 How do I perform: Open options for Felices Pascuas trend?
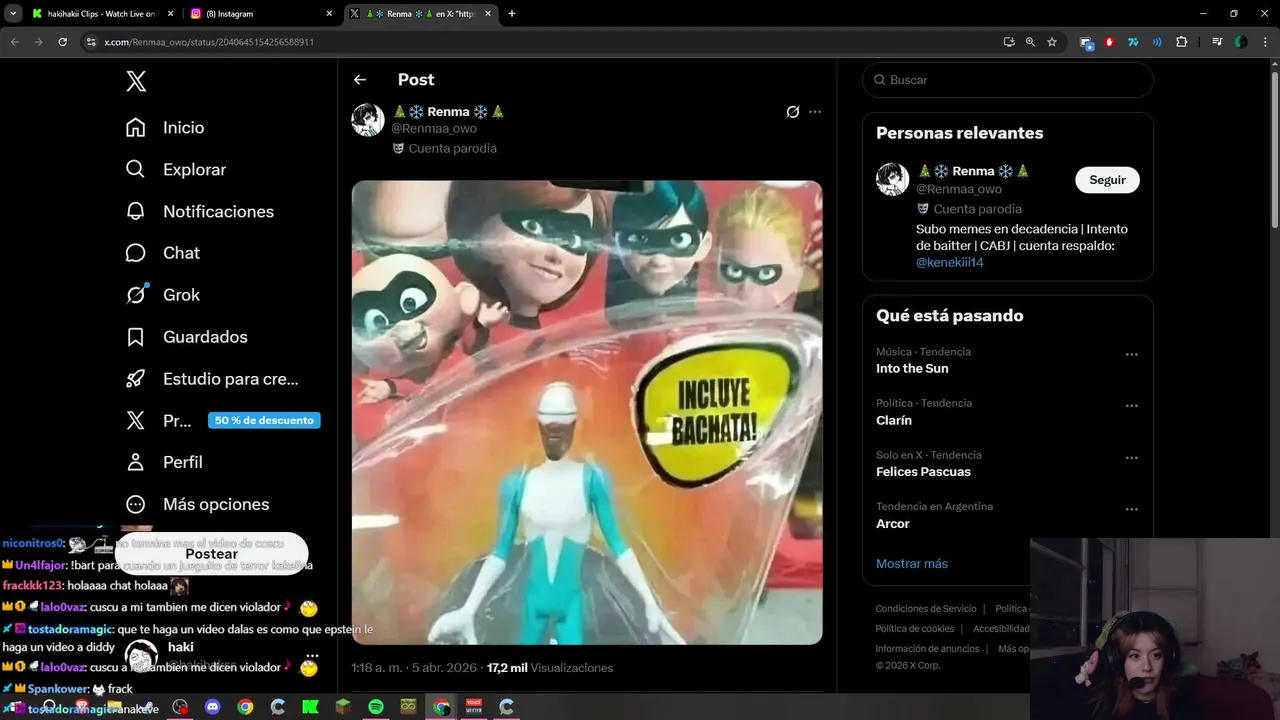(1131, 458)
